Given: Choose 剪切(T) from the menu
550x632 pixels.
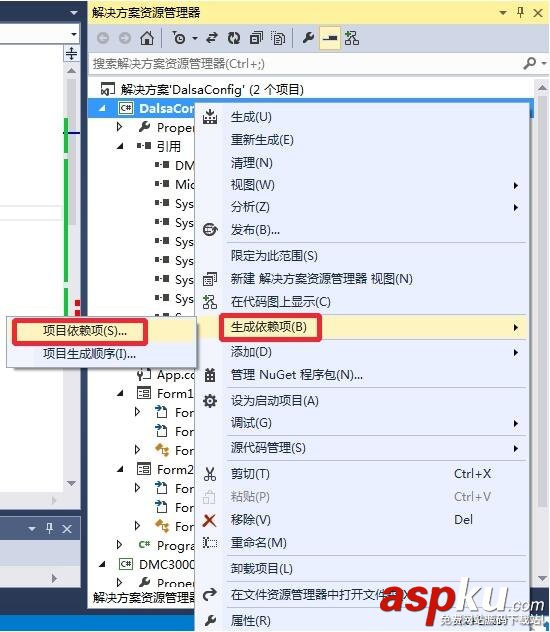Looking at the screenshot, I should [x=362, y=474].
